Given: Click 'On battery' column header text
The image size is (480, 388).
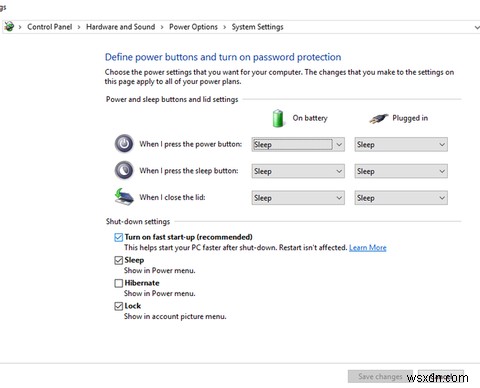Looking at the screenshot, I should (310, 118).
